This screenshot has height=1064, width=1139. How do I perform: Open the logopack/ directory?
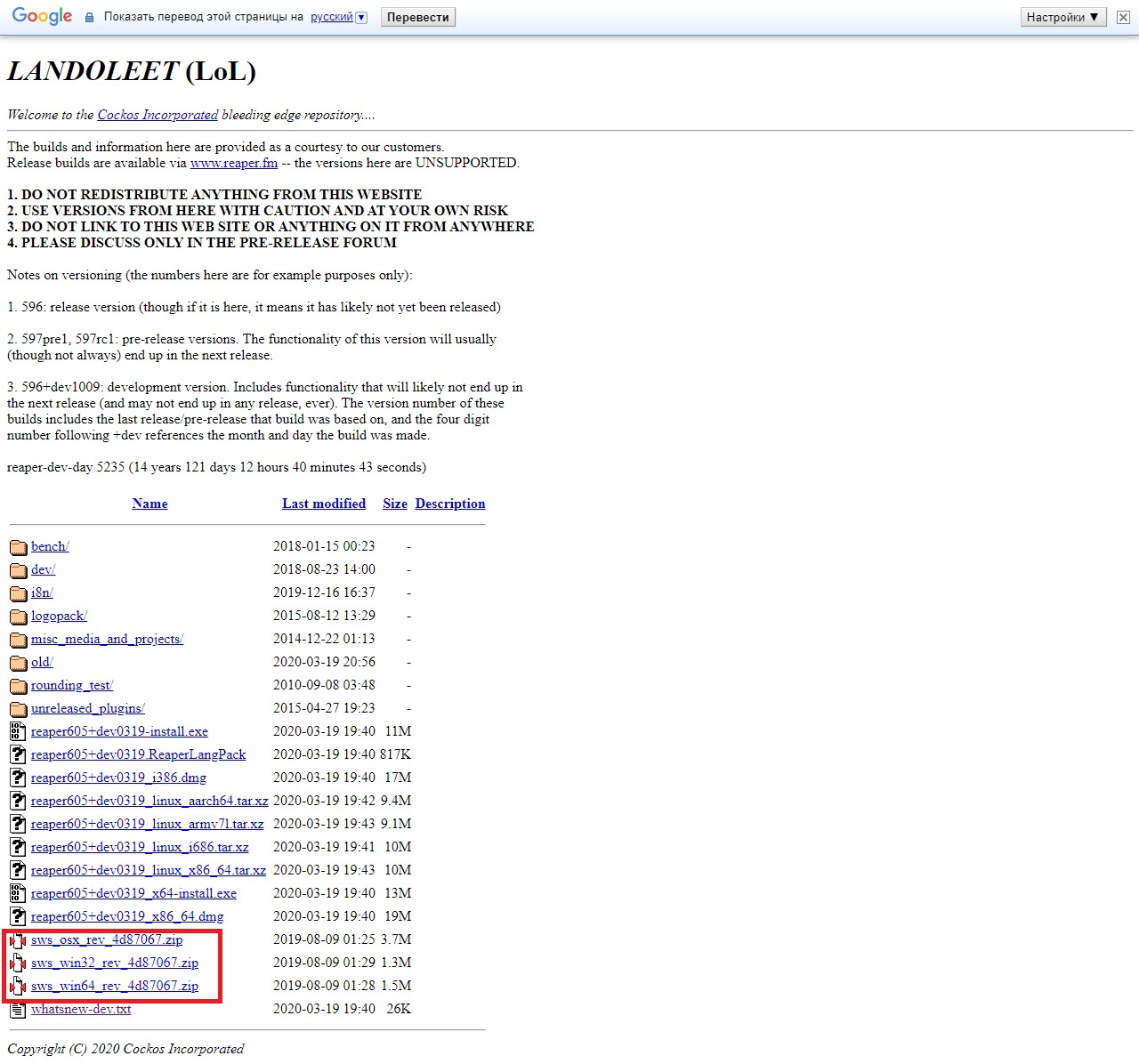59,616
